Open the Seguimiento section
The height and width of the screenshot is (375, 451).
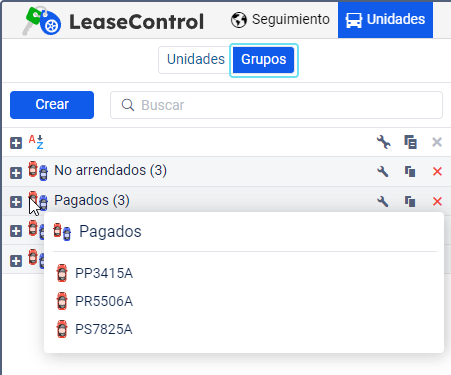[x=280, y=20]
